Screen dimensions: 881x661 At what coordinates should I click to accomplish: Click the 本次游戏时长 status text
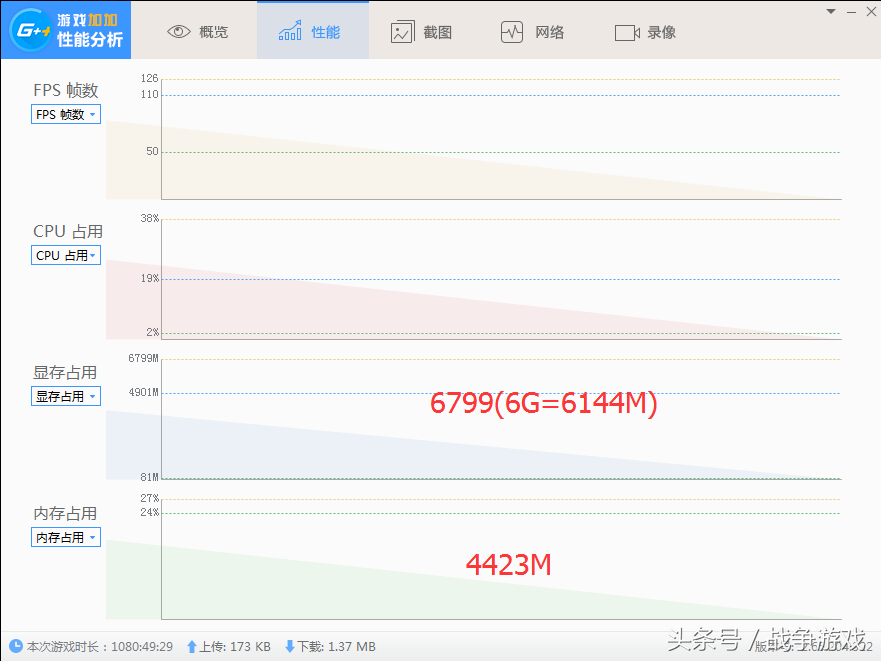[x=100, y=647]
